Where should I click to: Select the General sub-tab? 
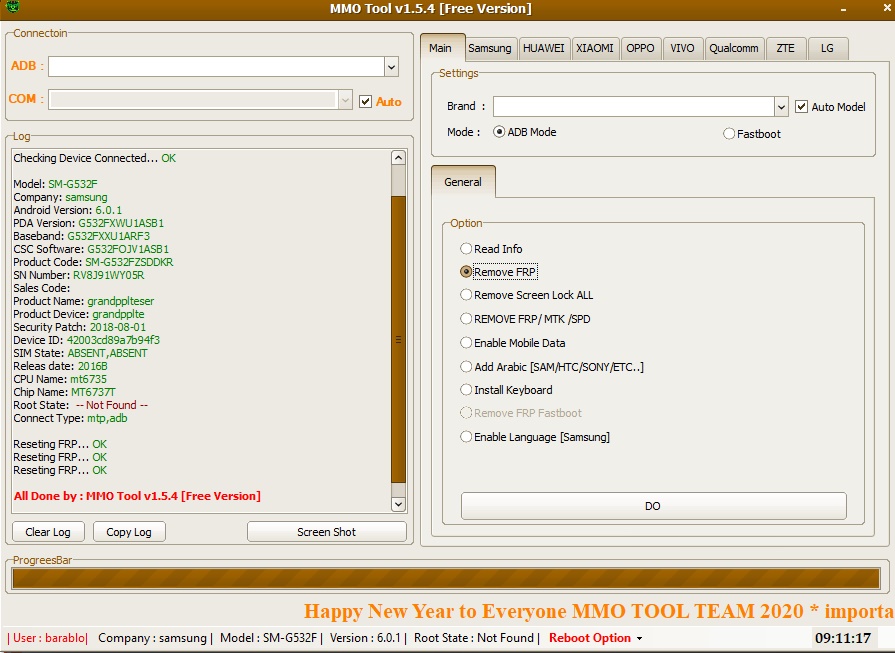tap(463, 182)
